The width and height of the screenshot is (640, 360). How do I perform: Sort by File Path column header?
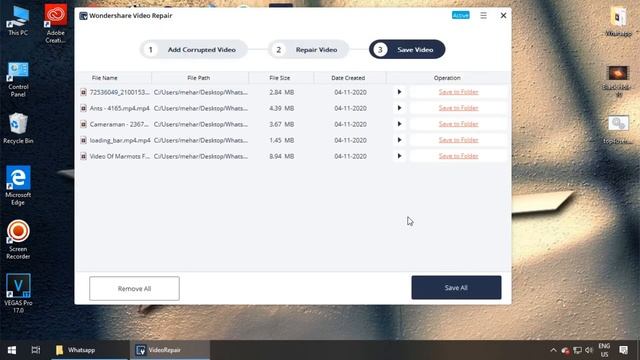pos(198,78)
